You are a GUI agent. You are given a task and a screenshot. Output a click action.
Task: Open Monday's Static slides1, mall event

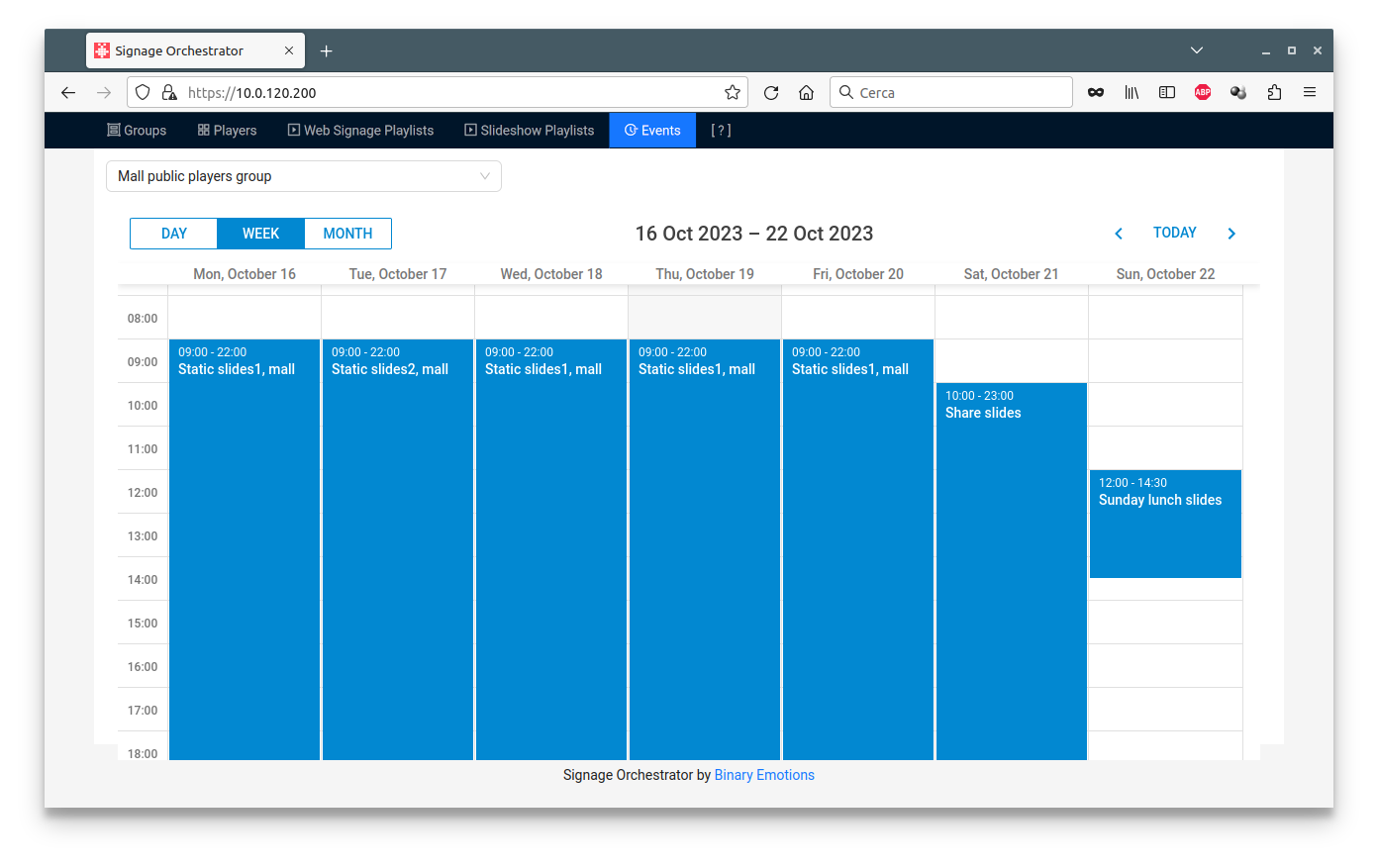pos(245,549)
